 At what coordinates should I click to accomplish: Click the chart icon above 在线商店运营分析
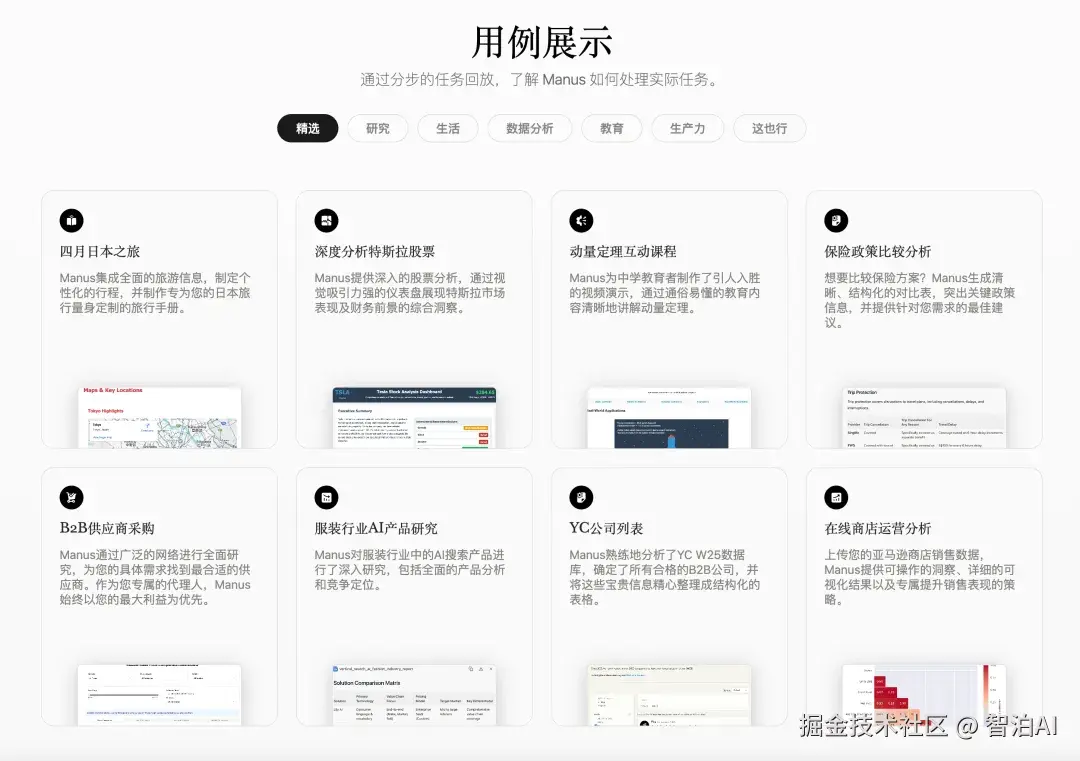(836, 497)
